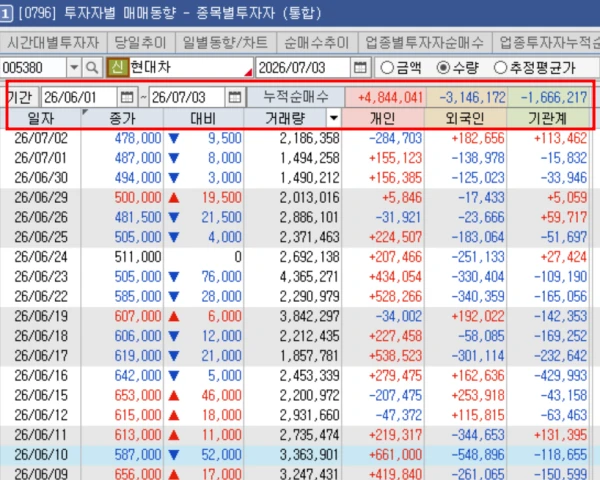Viewport: 600px width, 480px height.
Task: Click the 누적순매수 button
Action: [x=296, y=97]
